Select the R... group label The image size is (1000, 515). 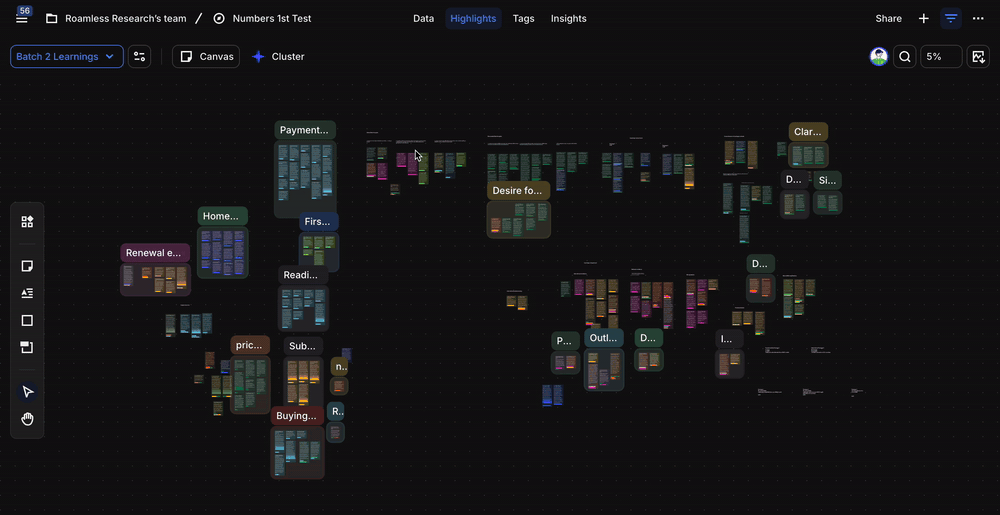[335, 411]
